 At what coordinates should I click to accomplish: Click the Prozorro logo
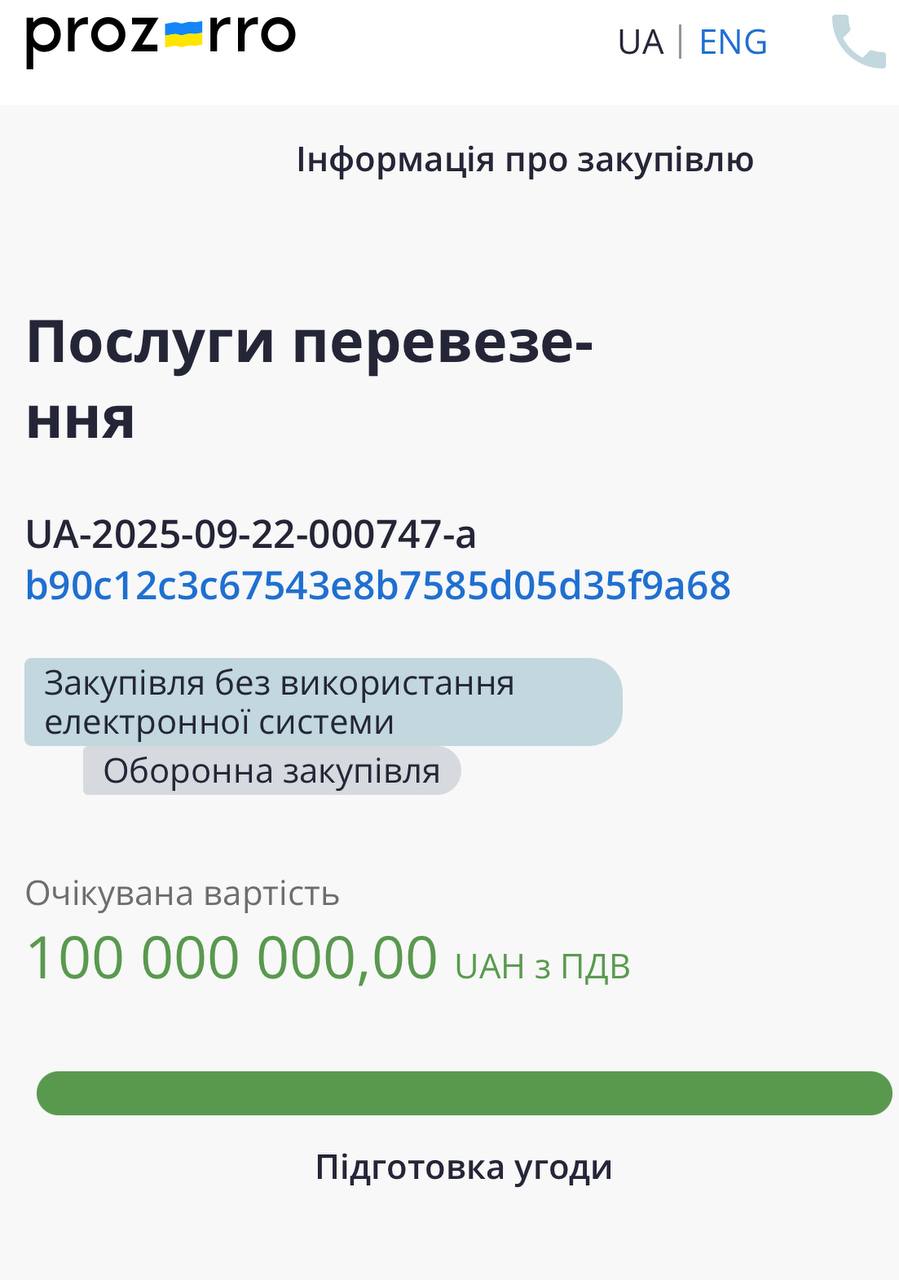160,38
